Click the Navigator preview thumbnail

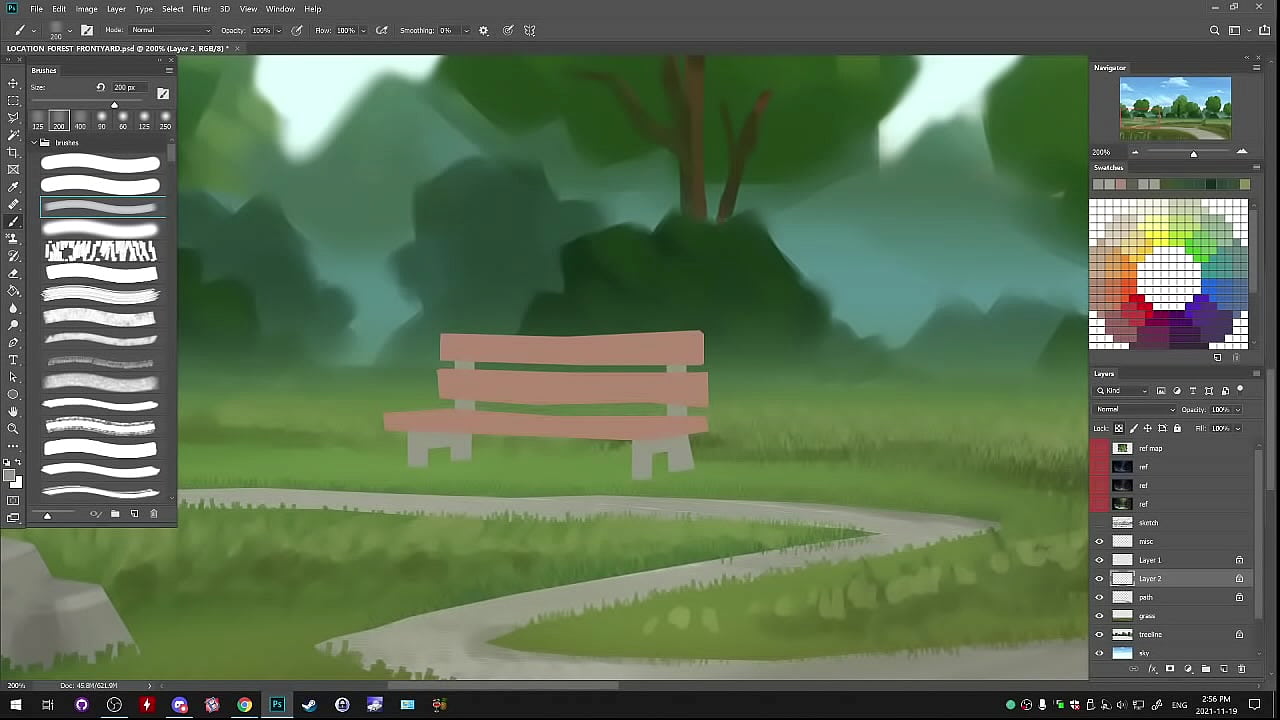coord(1175,108)
